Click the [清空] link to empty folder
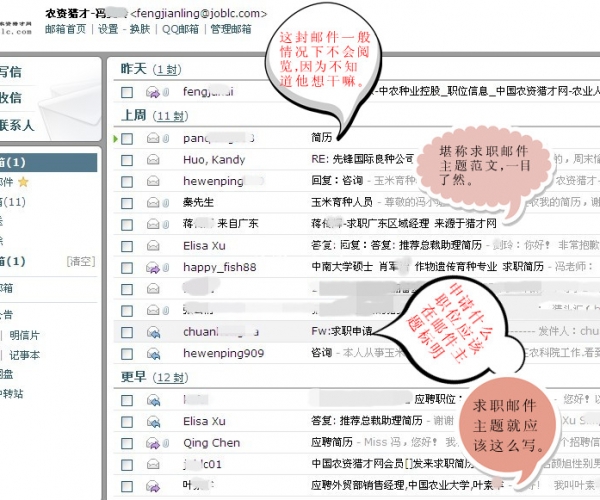Screen dimensions: 600x500 [x=80, y=261]
